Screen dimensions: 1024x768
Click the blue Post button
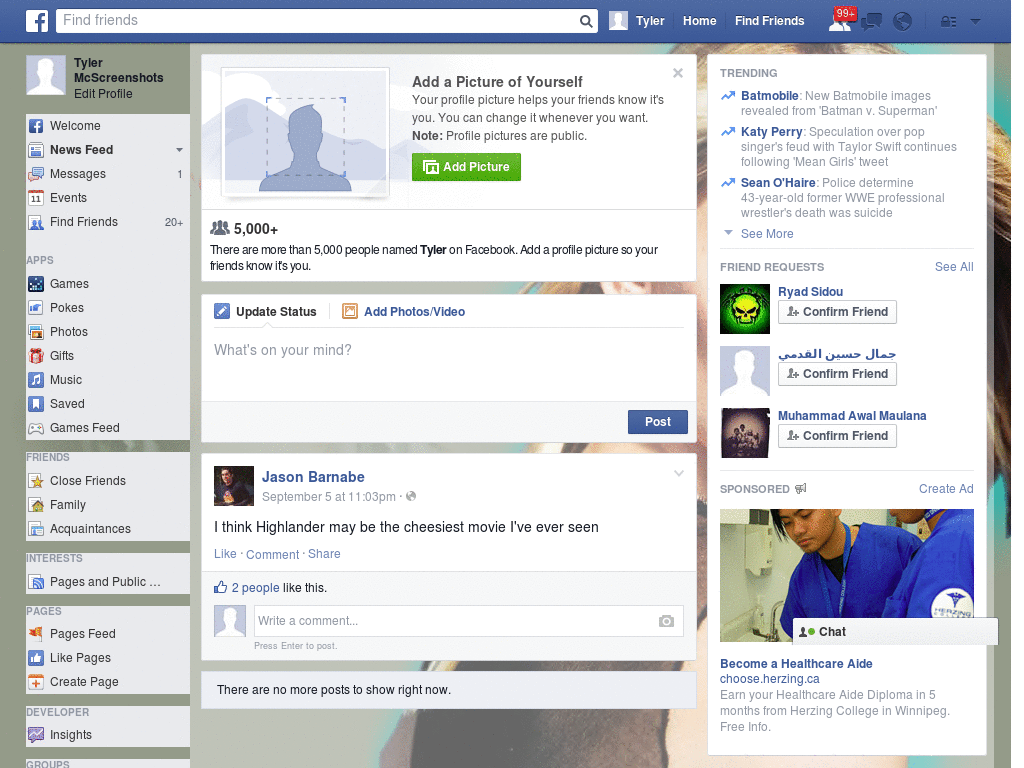click(x=658, y=422)
